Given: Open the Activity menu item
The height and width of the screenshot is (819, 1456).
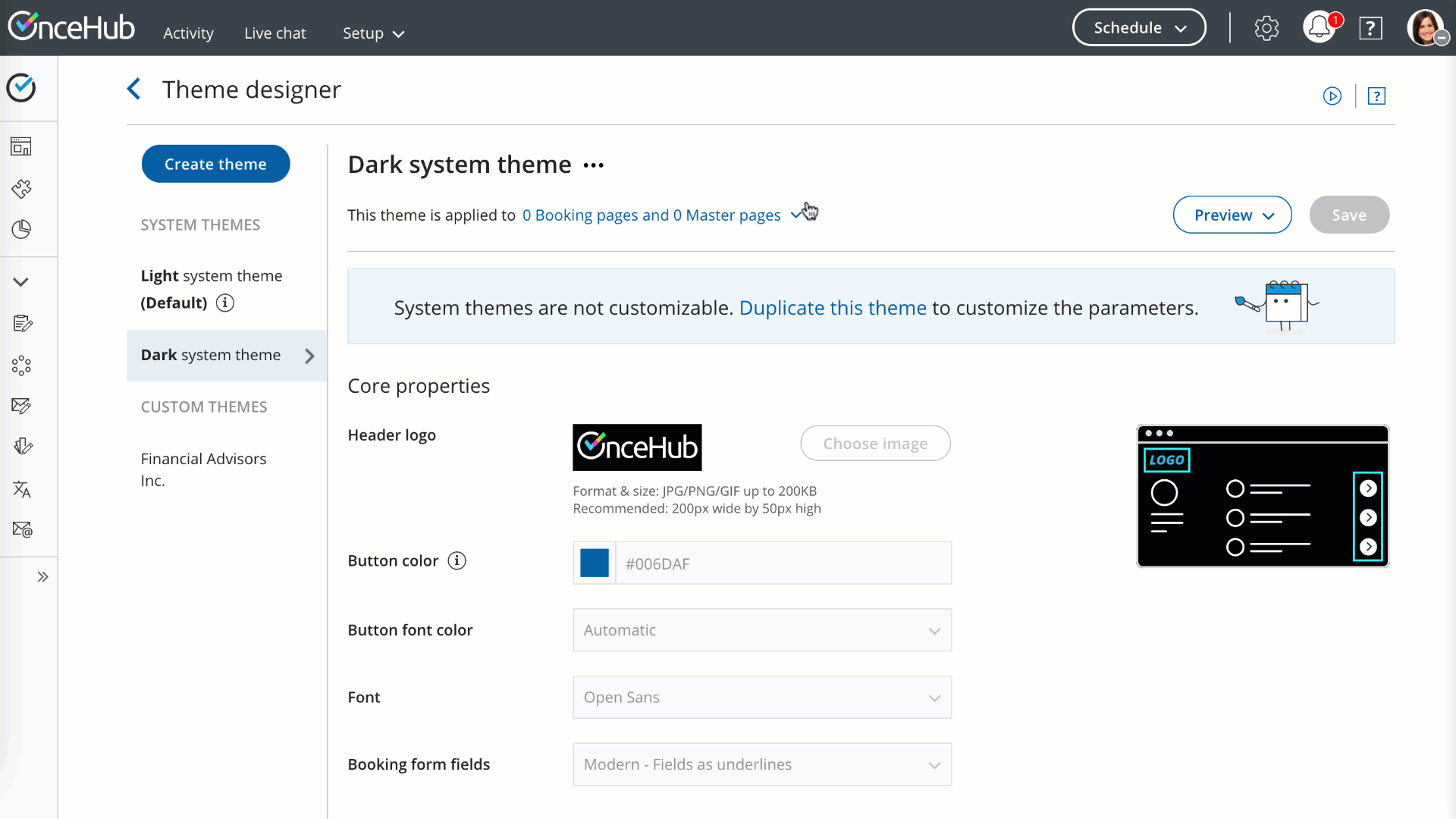Looking at the screenshot, I should 188,33.
